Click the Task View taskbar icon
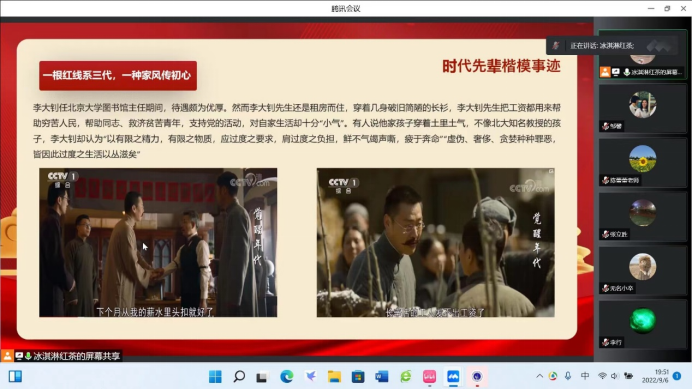Viewport: 693px width, 390px height. (x=263, y=377)
